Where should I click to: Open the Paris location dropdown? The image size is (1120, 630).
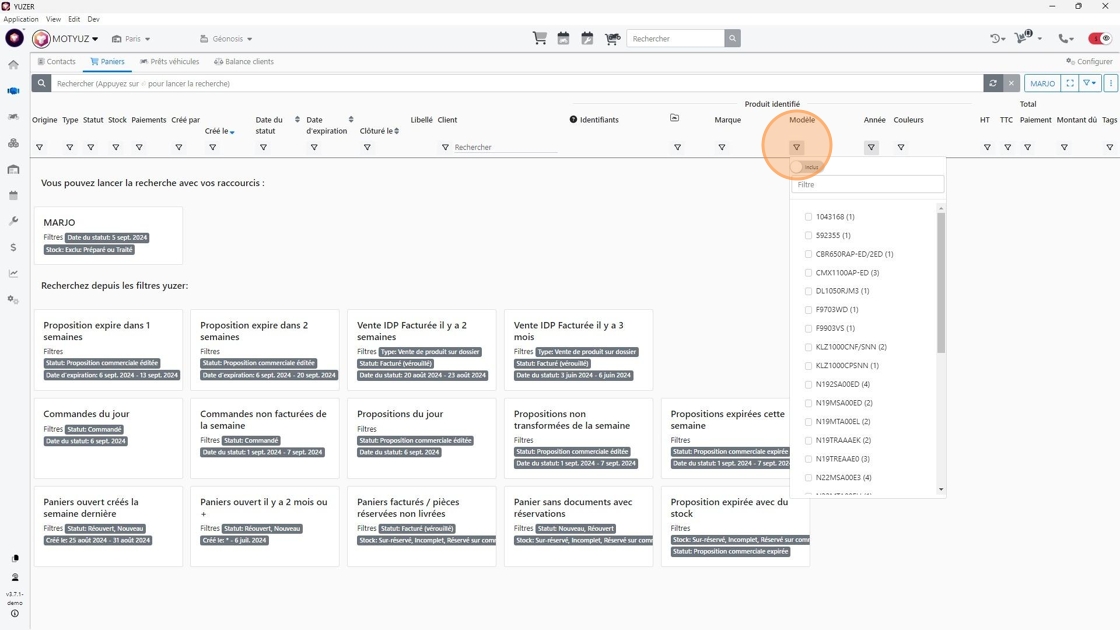point(131,39)
